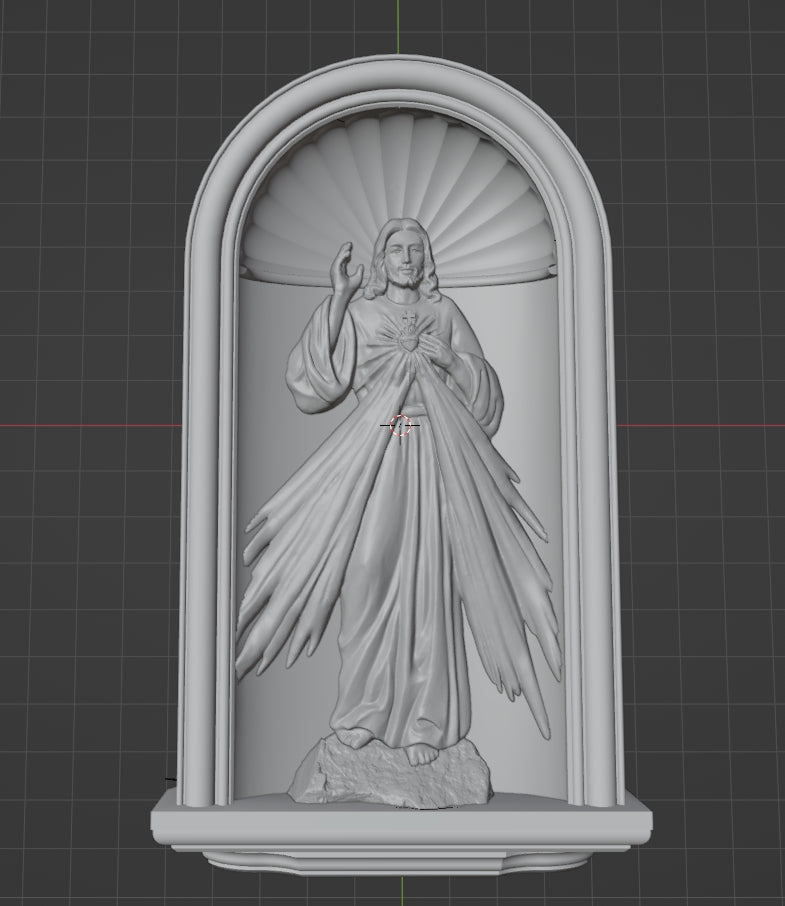Click the statue's bare foot on the right
The width and height of the screenshot is (785, 906).
click(424, 752)
